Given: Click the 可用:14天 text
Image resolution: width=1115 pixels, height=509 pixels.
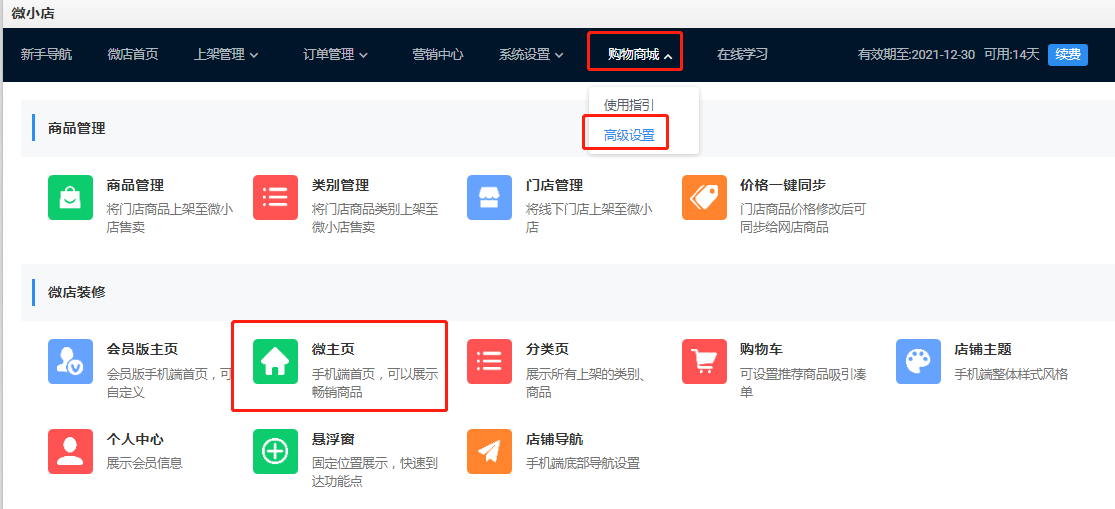Looking at the screenshot, I should pos(1011,54).
